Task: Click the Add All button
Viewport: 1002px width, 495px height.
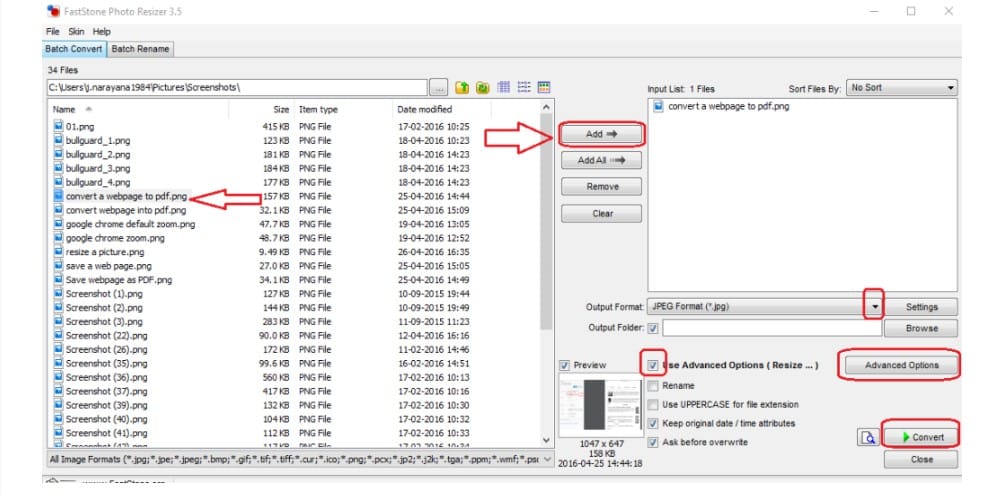Action: click(601, 160)
